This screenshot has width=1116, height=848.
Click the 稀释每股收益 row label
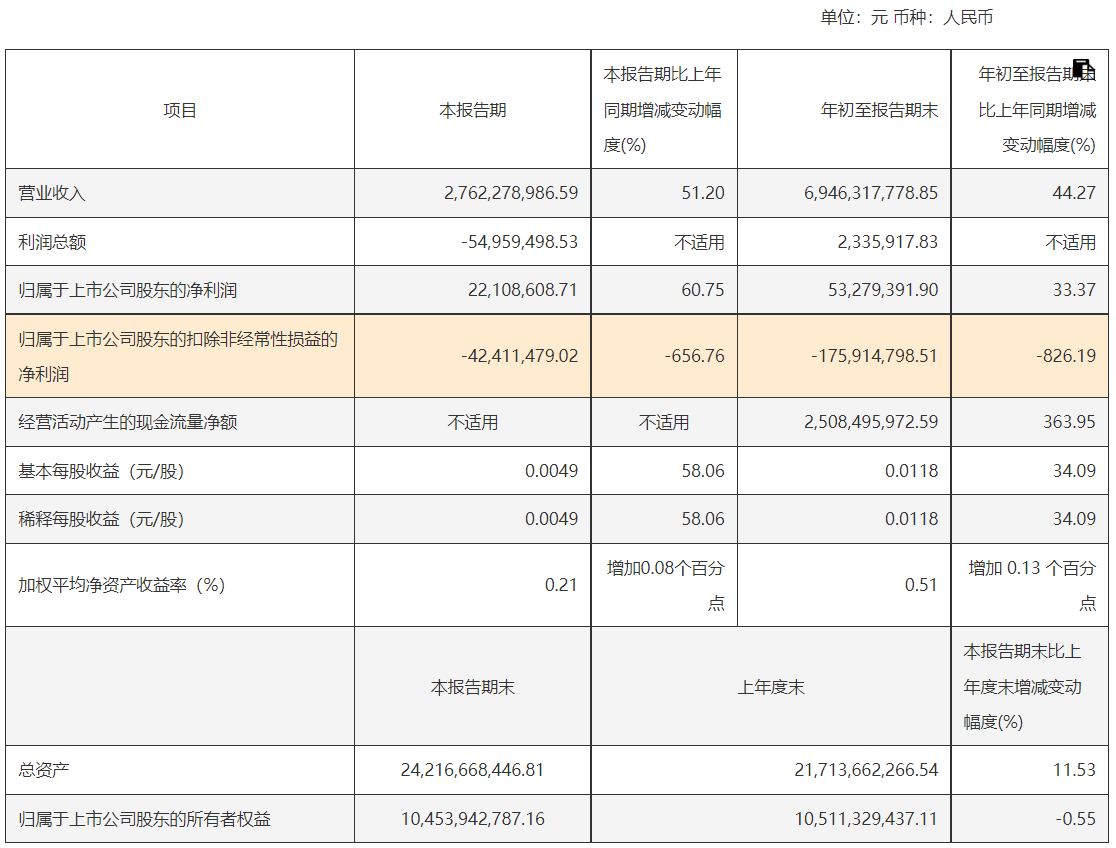101,519
